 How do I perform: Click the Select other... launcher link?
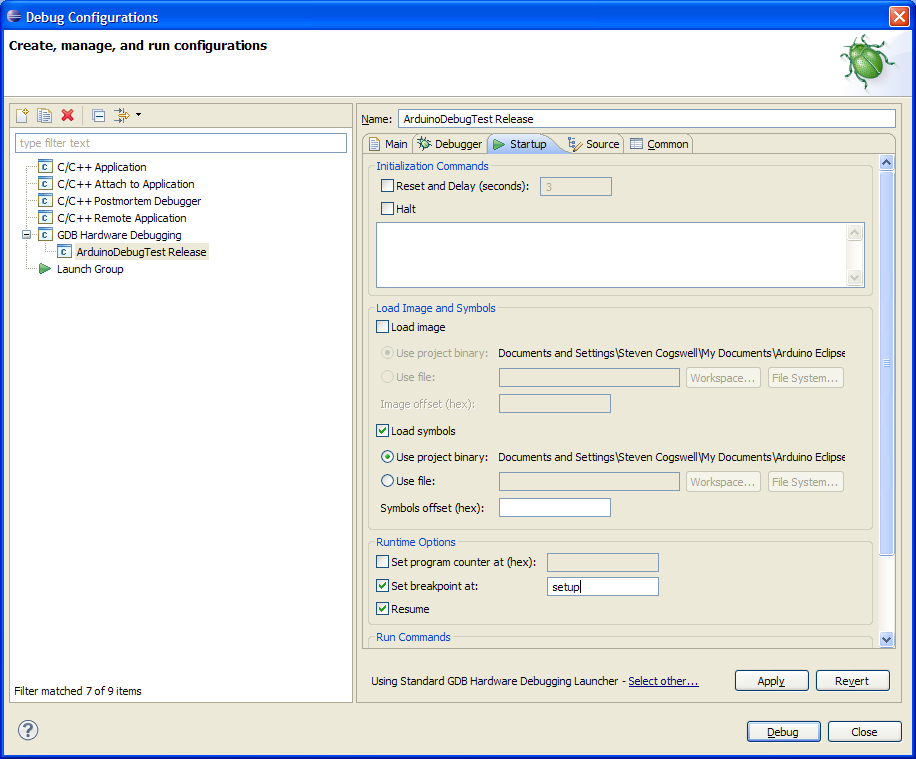663,681
